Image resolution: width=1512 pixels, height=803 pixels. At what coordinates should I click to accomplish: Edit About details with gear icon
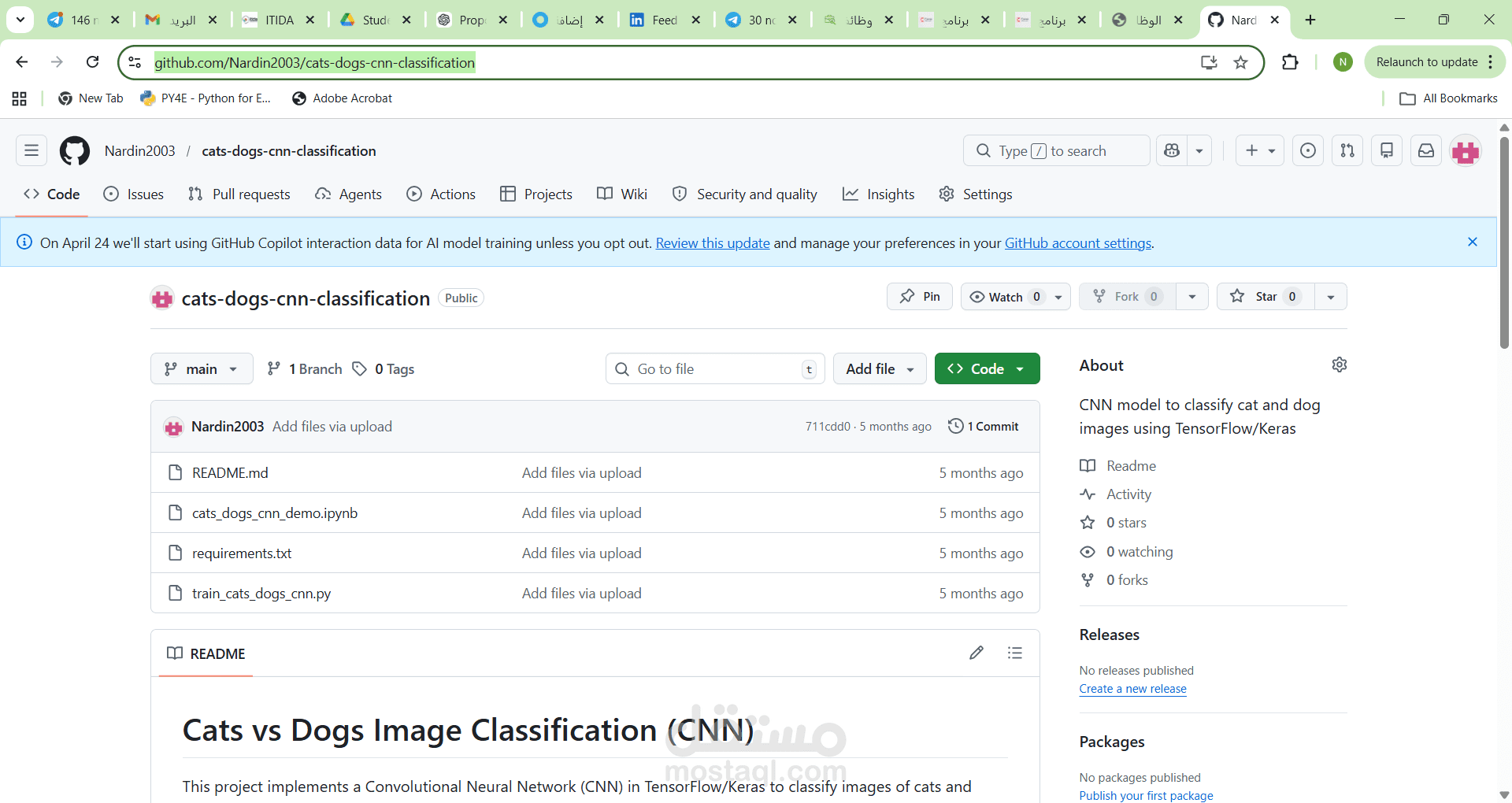(1340, 364)
